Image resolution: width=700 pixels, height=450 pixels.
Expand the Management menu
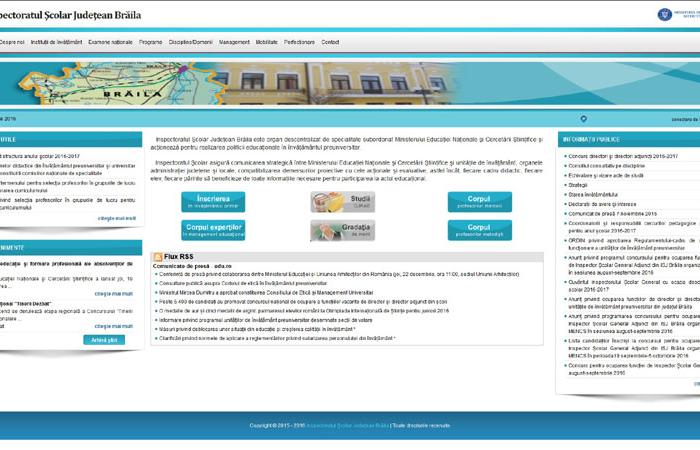[x=234, y=42]
